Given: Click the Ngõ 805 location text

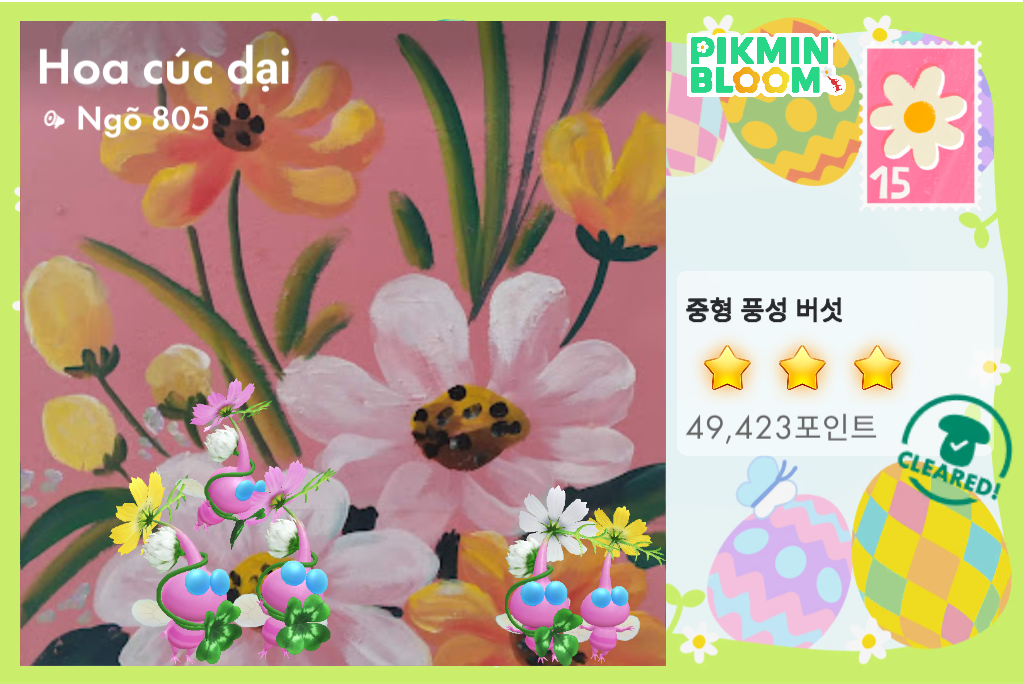Looking at the screenshot, I should point(143,119).
